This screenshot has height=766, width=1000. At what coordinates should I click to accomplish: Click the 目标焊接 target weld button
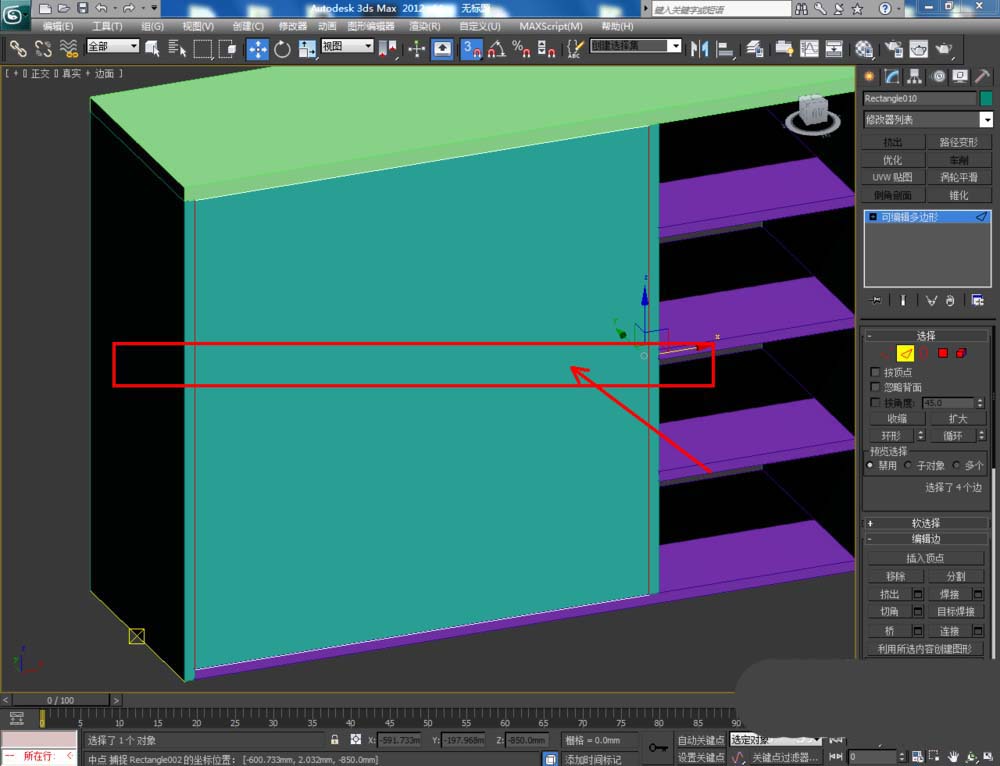point(956,611)
